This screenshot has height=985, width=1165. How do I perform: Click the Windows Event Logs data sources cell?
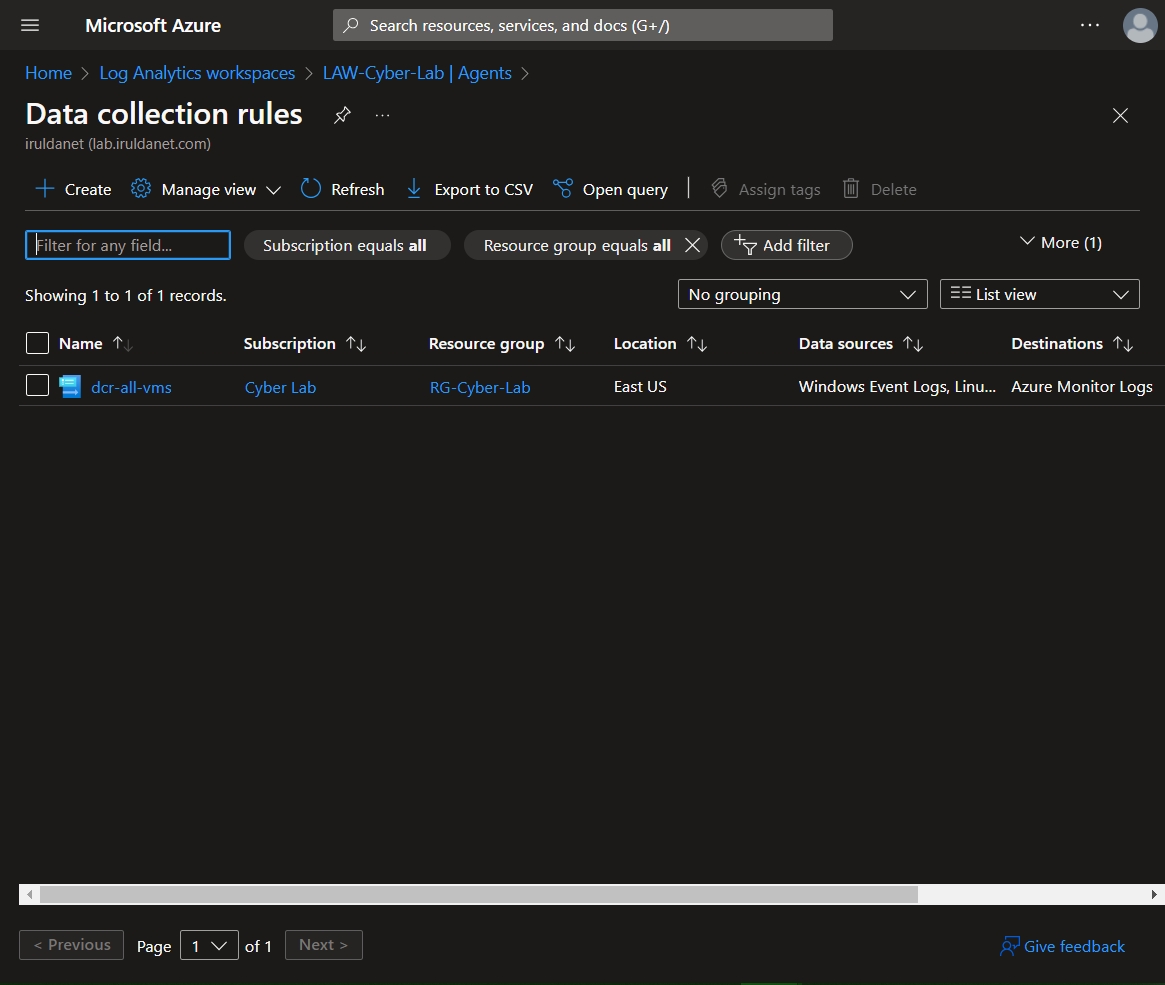pyautogui.click(x=897, y=386)
